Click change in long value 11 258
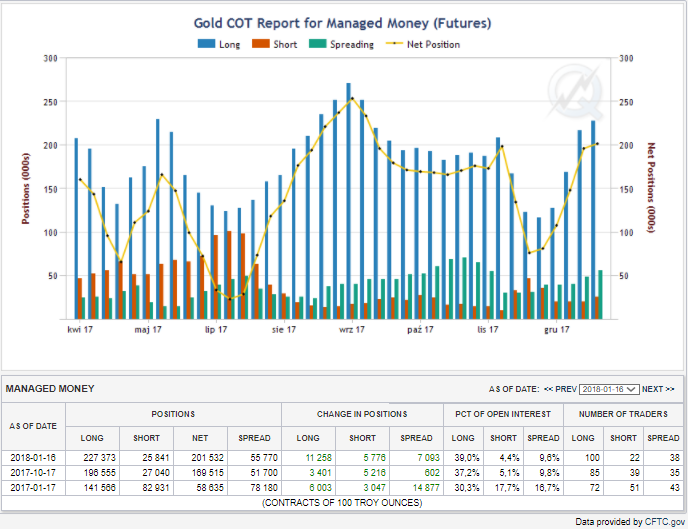Screen dimensions: 688x529 tap(319, 458)
